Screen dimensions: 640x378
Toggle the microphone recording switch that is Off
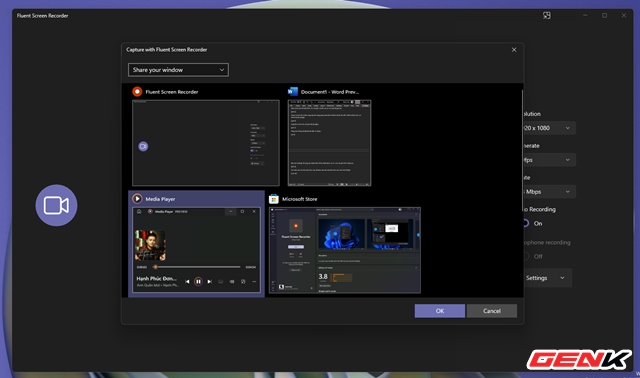tap(526, 256)
